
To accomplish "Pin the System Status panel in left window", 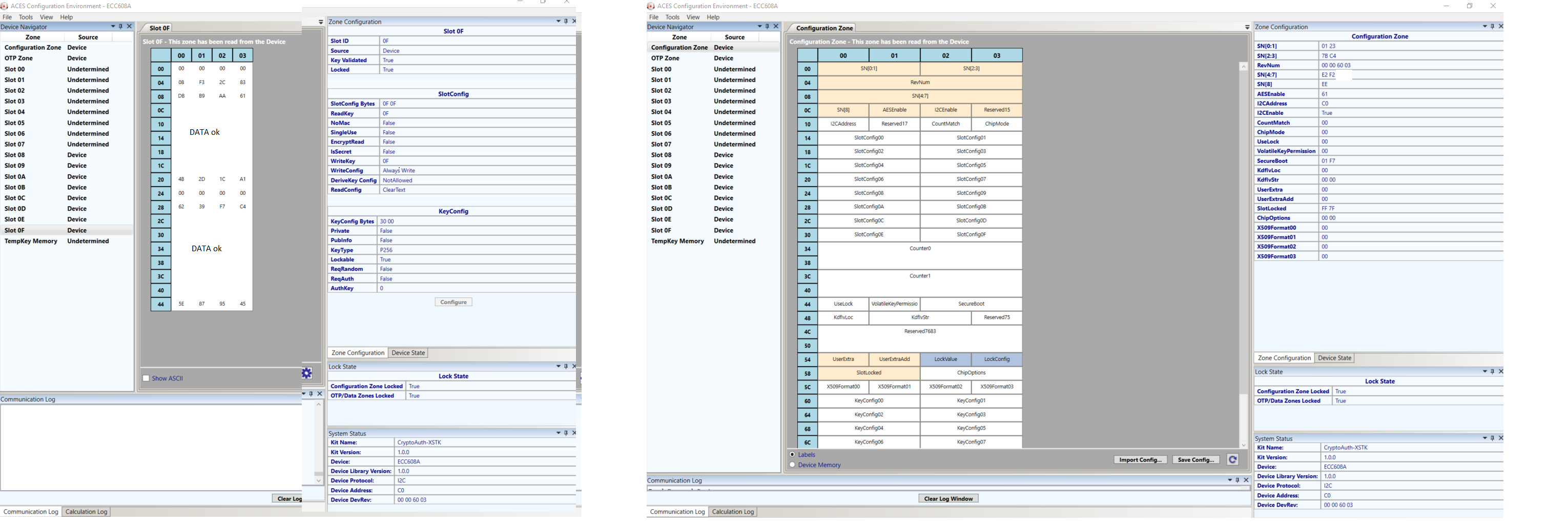I will (566, 433).
